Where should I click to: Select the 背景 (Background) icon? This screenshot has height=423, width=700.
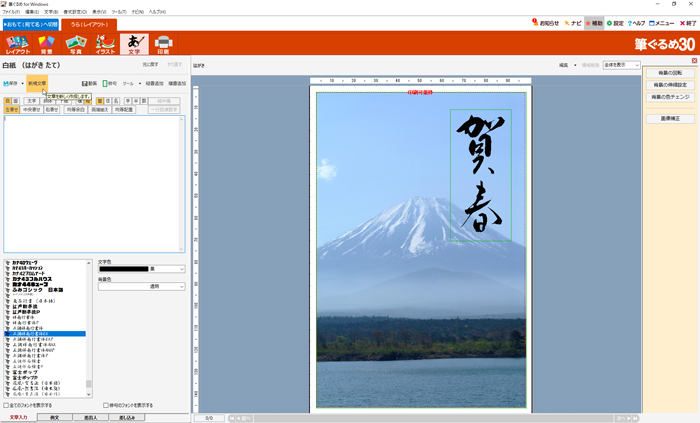(x=46, y=44)
